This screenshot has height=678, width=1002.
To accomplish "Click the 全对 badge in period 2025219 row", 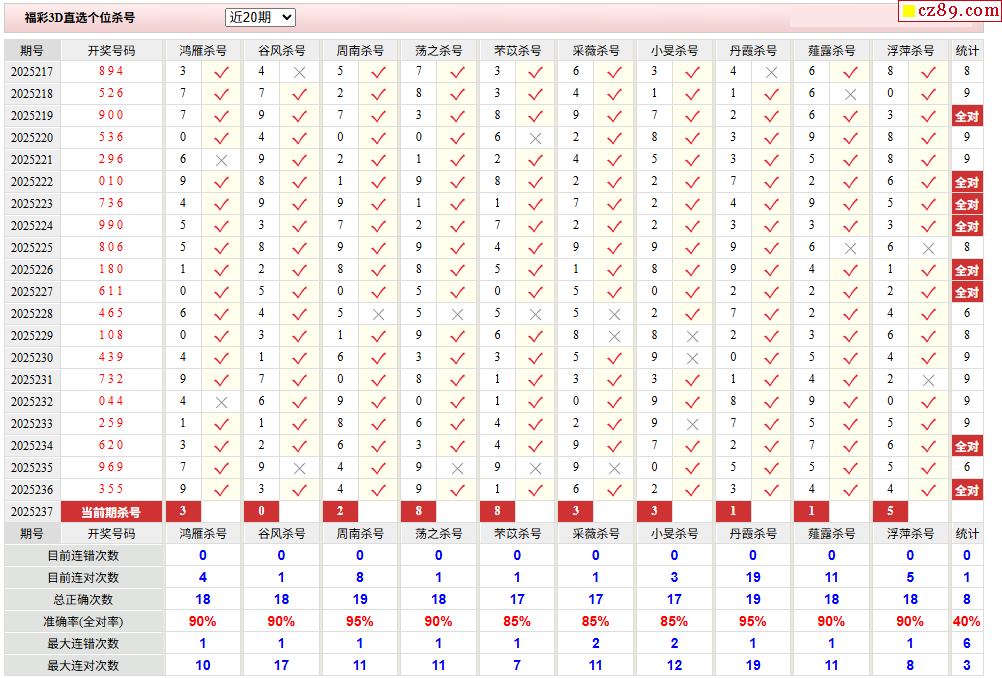I will coord(967,116).
